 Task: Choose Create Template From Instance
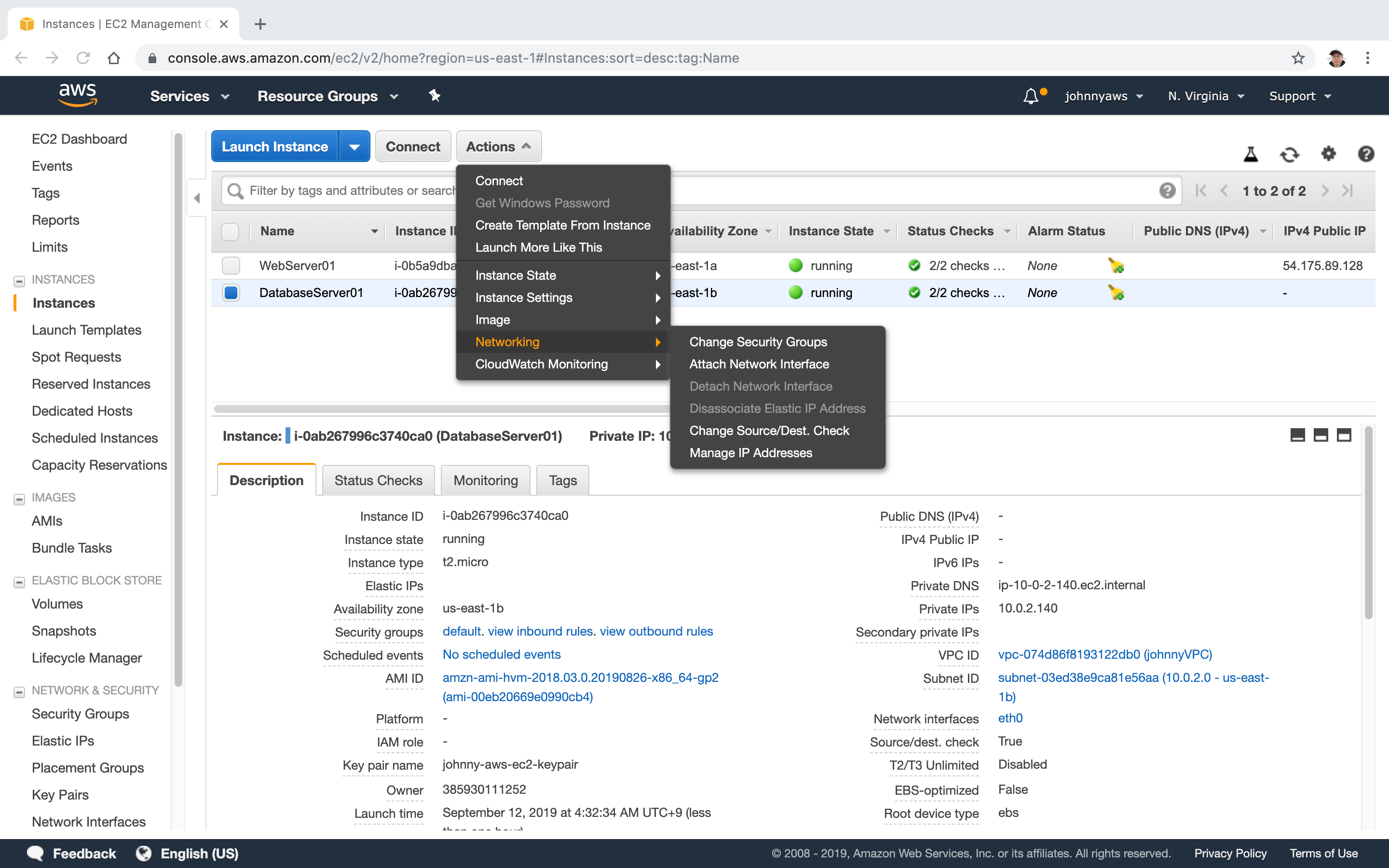(562, 225)
